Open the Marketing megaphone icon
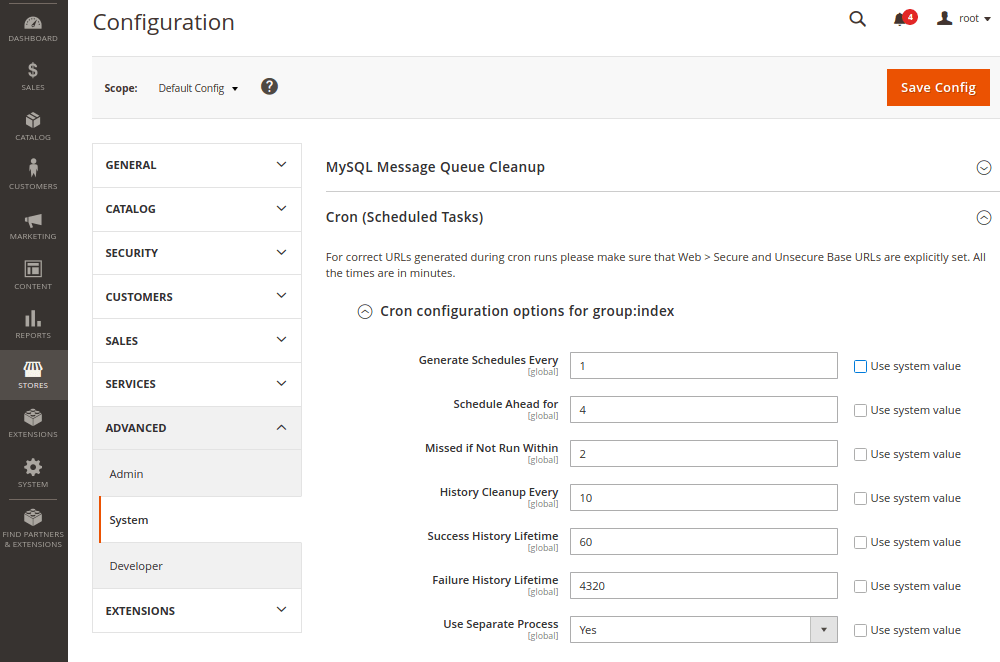1000x662 pixels. (x=33, y=225)
